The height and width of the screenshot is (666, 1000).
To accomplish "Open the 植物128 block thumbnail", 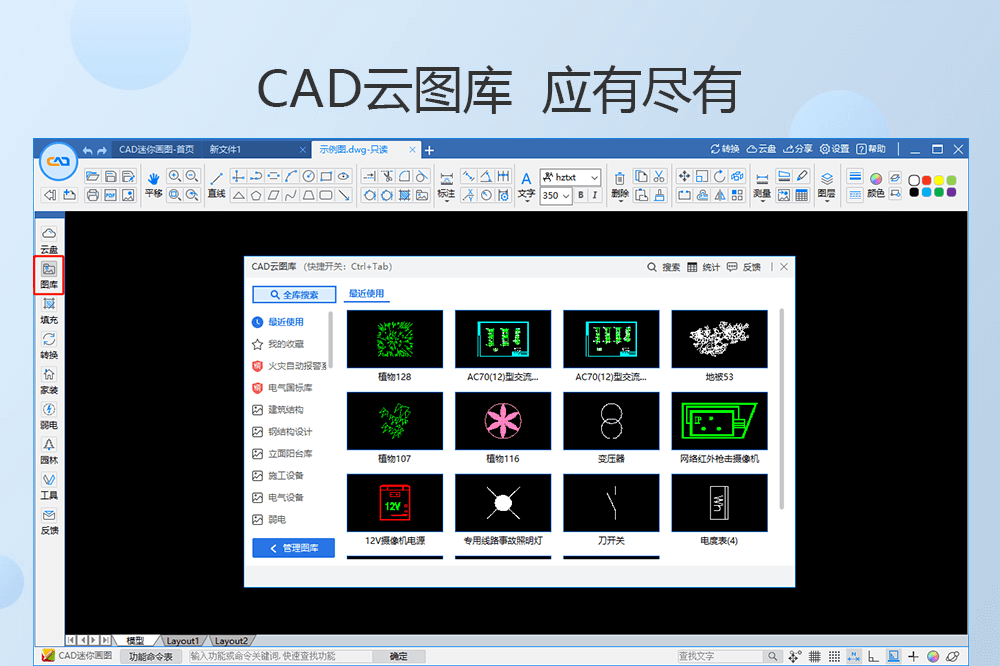I will (x=394, y=339).
